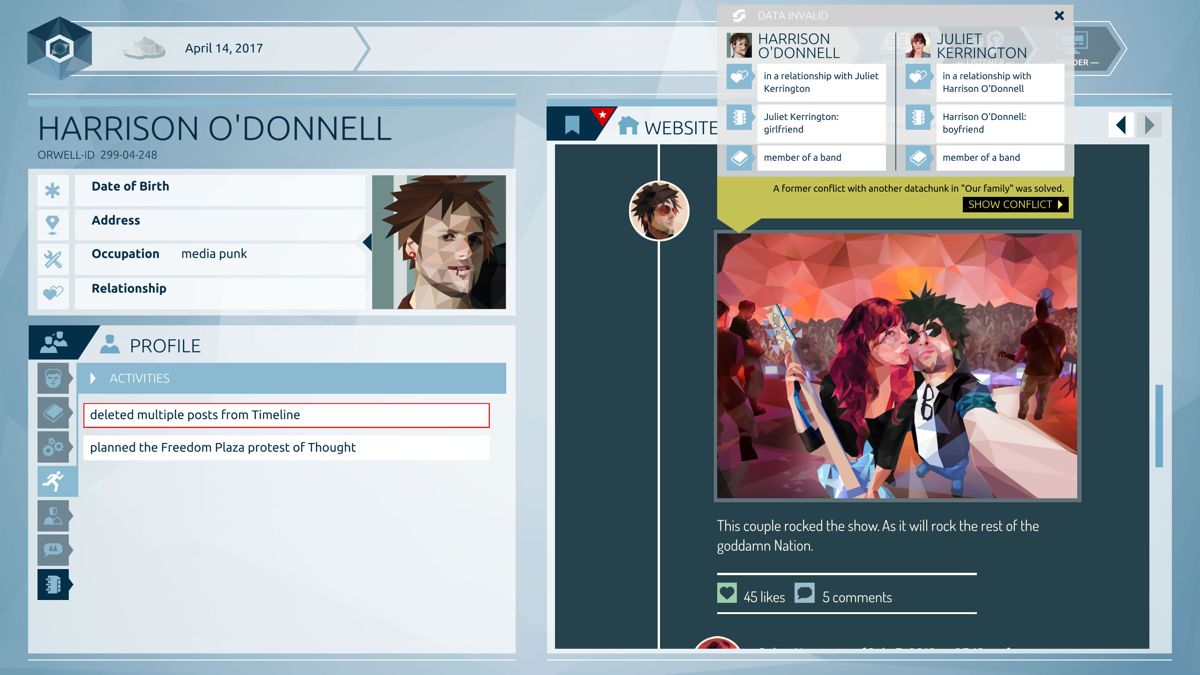Select the person category icon below Activities
This screenshot has height=675, width=1200.
tap(54, 515)
